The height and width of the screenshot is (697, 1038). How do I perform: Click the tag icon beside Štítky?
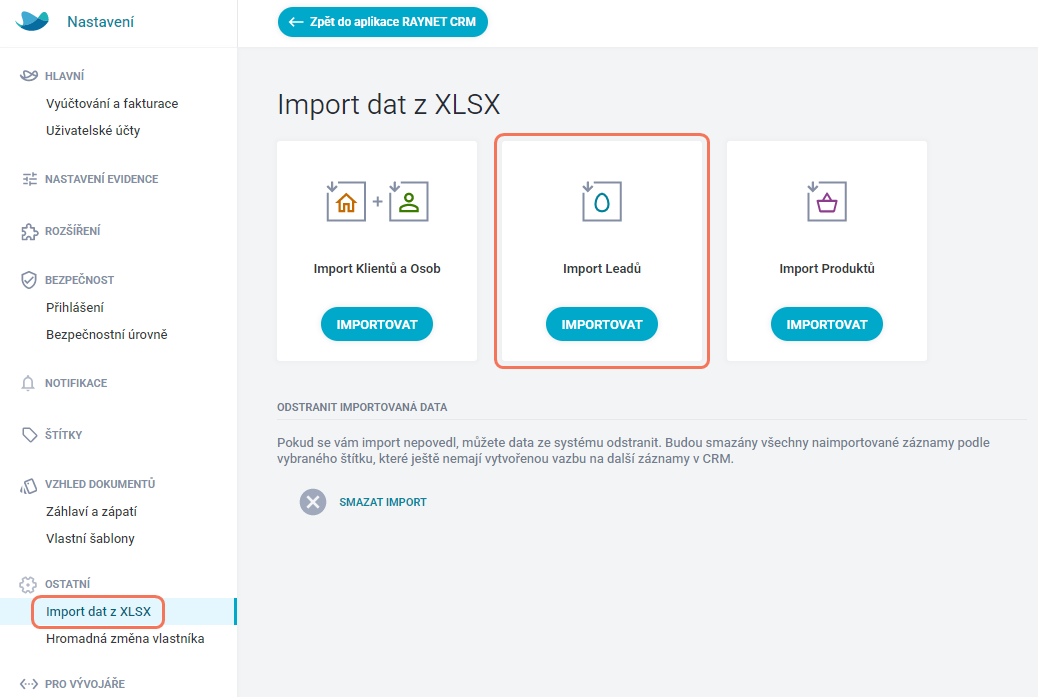pos(29,435)
